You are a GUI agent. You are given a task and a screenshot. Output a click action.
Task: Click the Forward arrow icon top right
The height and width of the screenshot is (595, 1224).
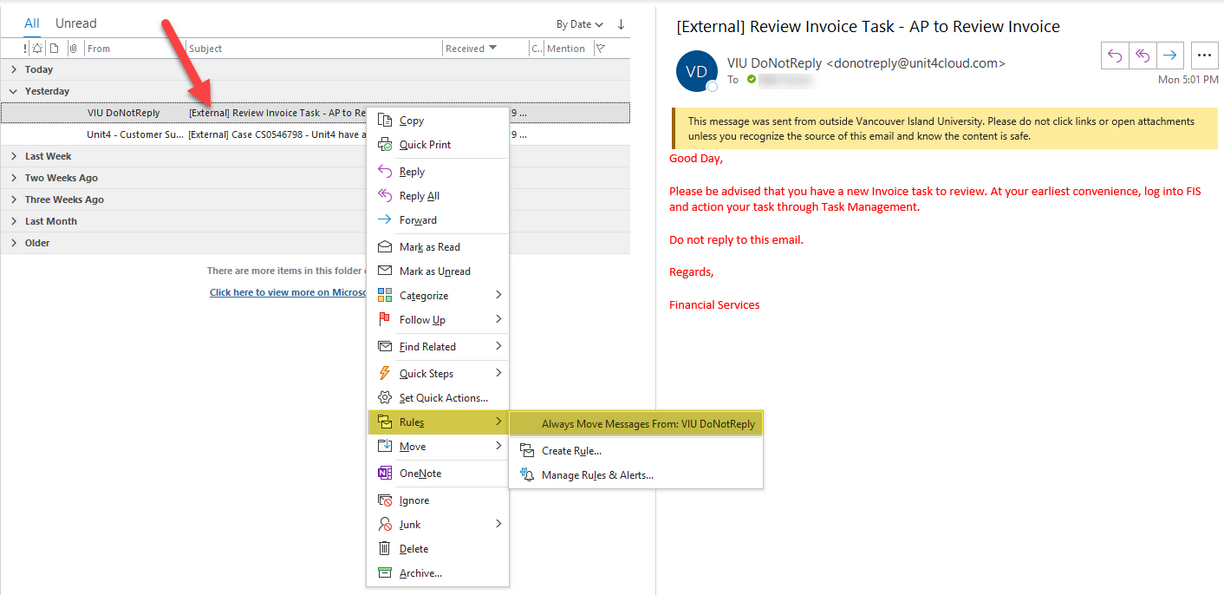click(x=1168, y=55)
